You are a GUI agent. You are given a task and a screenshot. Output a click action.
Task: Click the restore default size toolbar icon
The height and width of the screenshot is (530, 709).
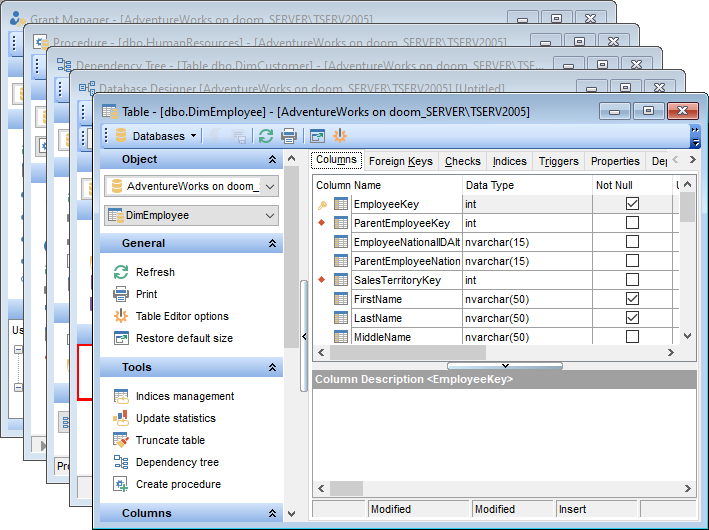[x=318, y=136]
